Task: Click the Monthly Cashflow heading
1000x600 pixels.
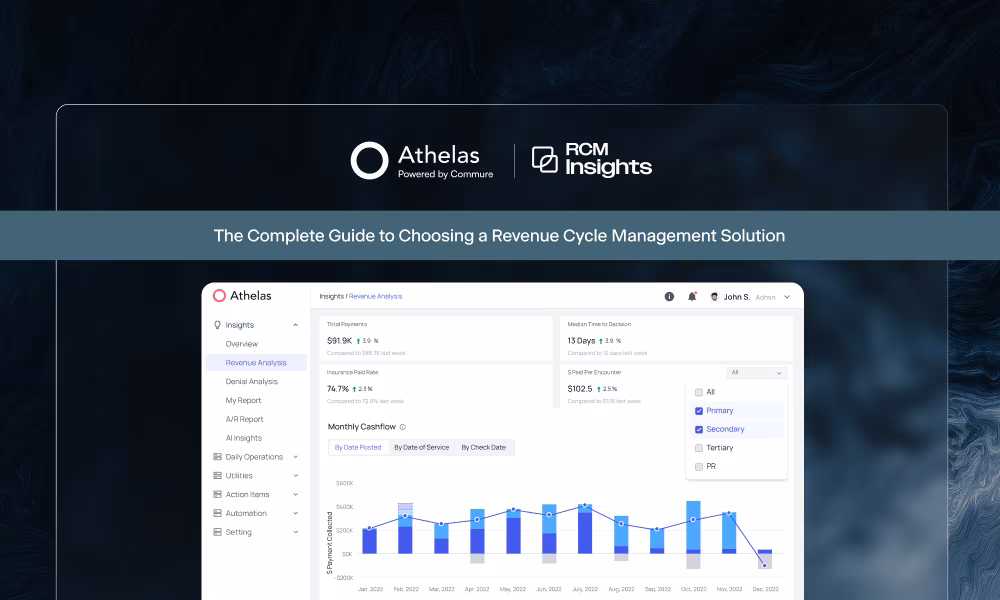Action: pos(362,427)
